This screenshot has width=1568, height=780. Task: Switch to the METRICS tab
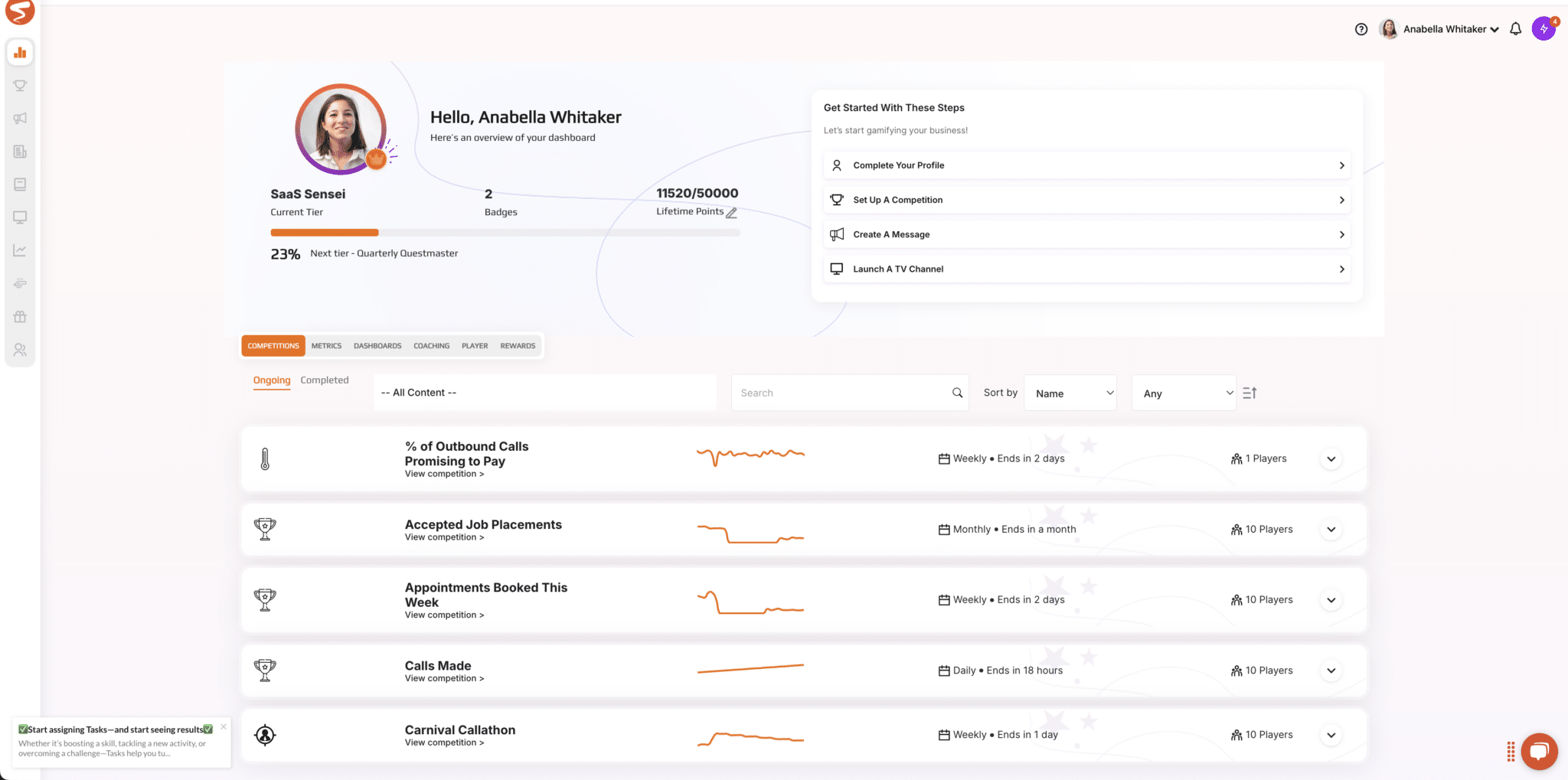(326, 345)
